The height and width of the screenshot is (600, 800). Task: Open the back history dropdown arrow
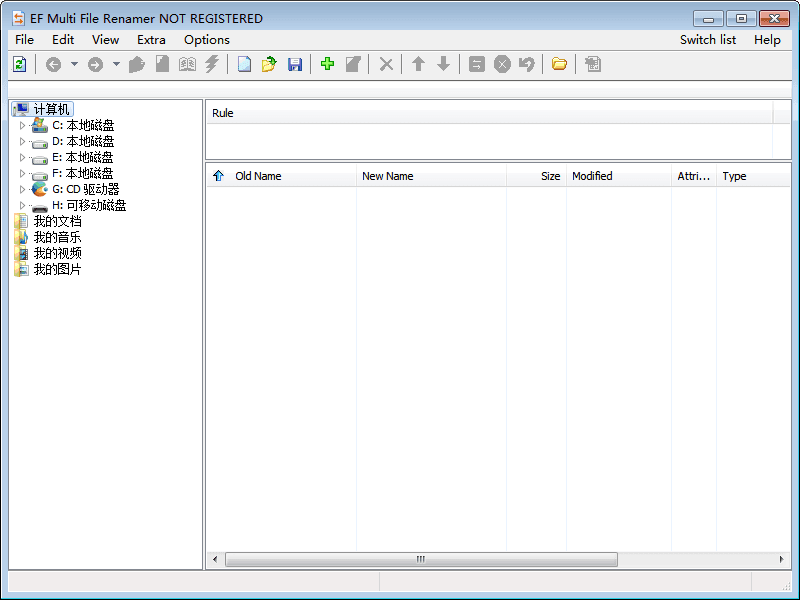point(74,64)
